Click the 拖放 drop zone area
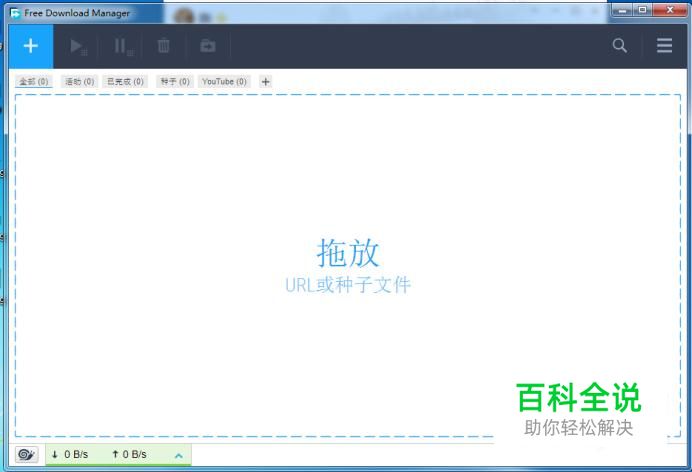Image resolution: width=692 pixels, height=472 pixels. tap(348, 266)
